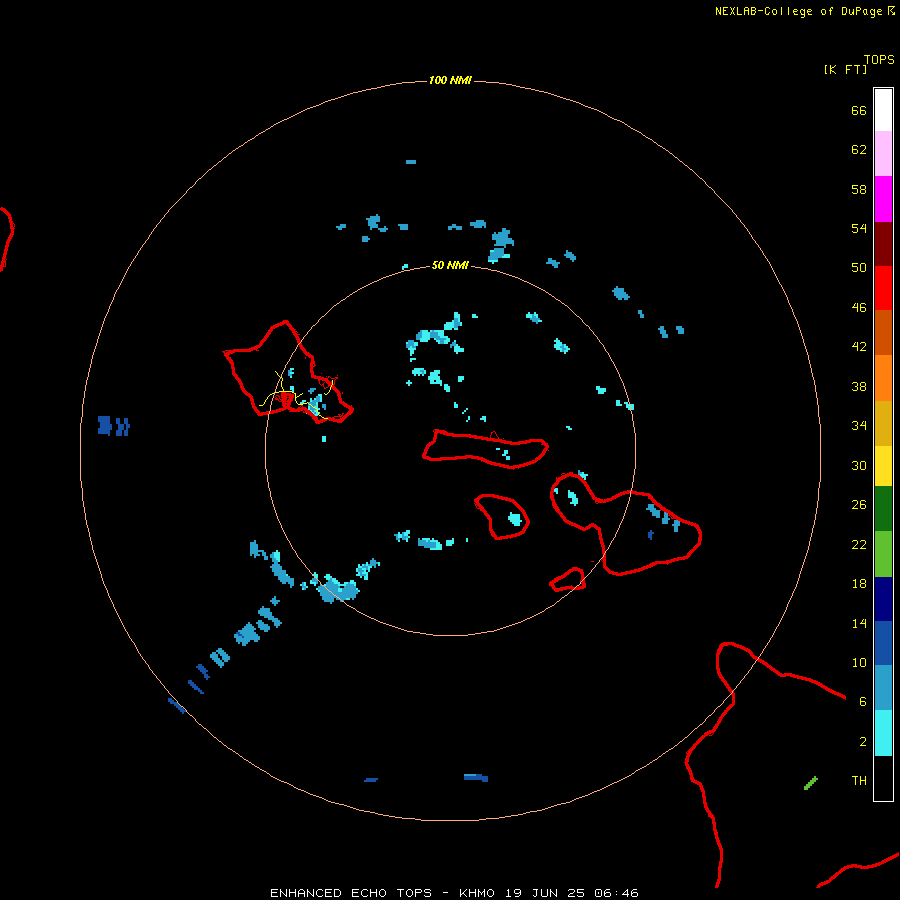Select the steel blue legend swatch

coord(883,688)
